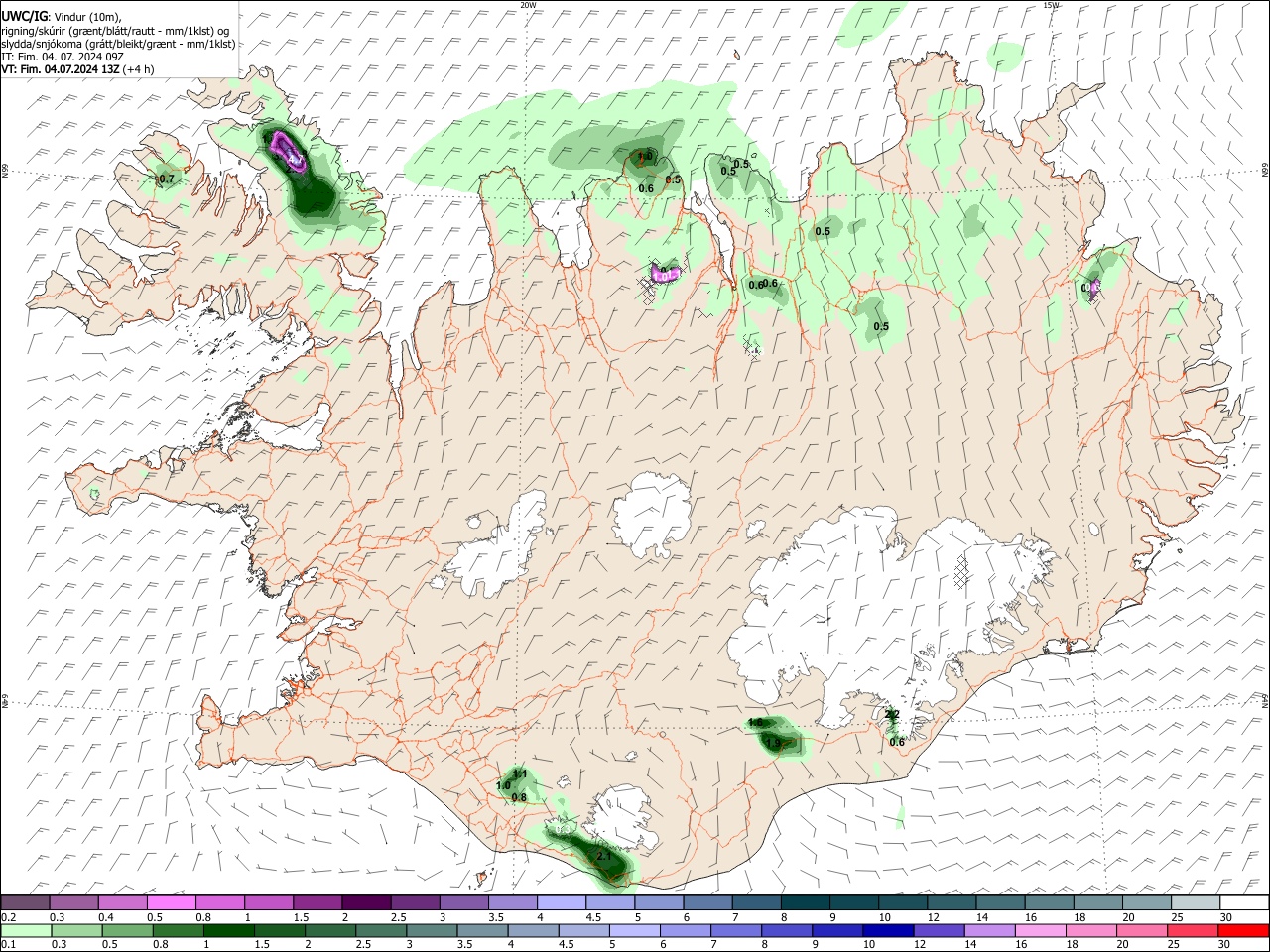Viewport: 1270px width, 952px height.
Task: Select the lower legend swatch starting at 2
Action: (329, 930)
